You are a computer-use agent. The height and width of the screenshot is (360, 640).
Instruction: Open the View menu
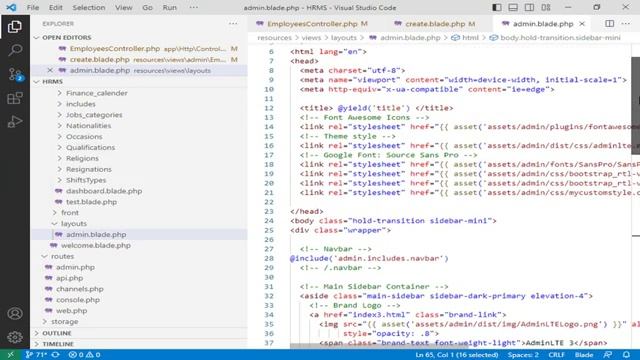coord(123,7)
